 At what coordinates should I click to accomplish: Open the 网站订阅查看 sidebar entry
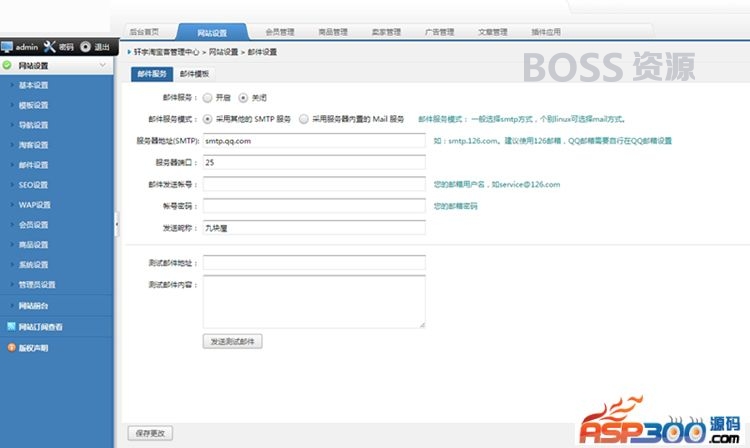[41, 327]
